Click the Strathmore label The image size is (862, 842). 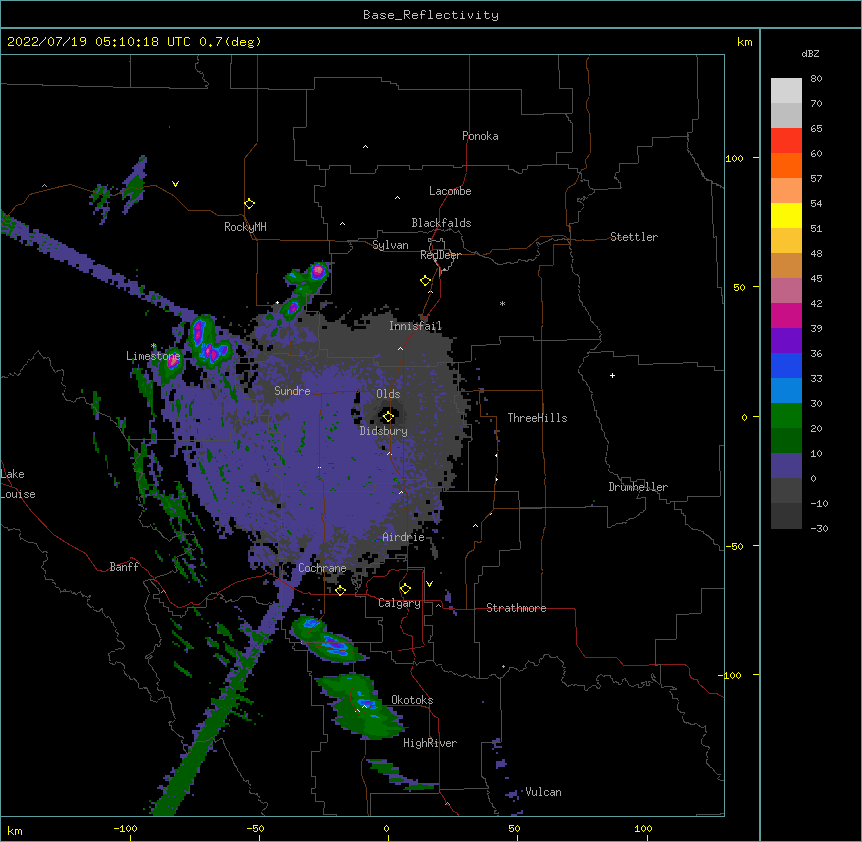(x=516, y=608)
